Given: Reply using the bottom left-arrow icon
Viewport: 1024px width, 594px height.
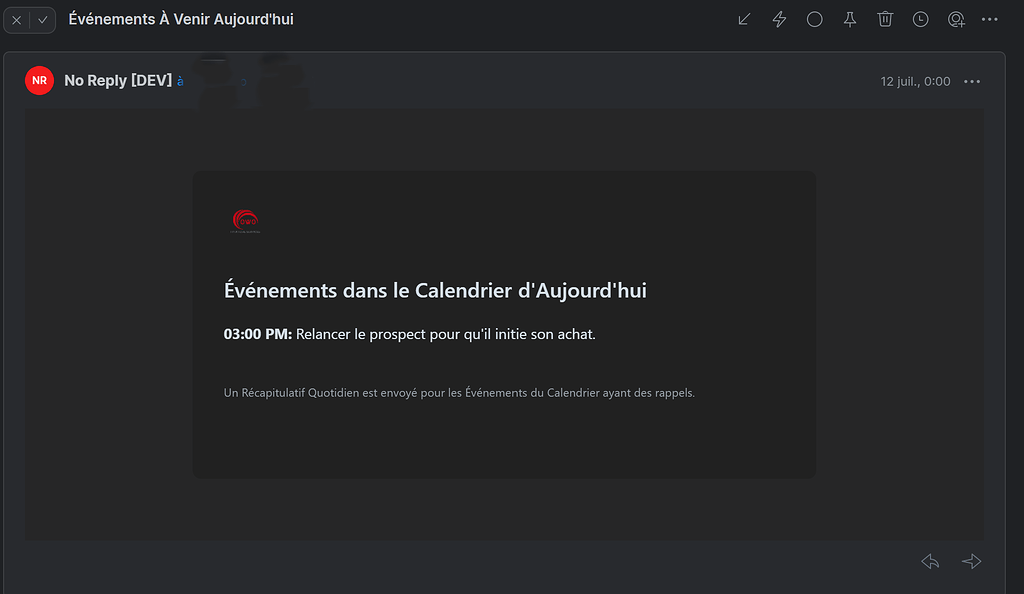Looking at the screenshot, I should click(929, 561).
